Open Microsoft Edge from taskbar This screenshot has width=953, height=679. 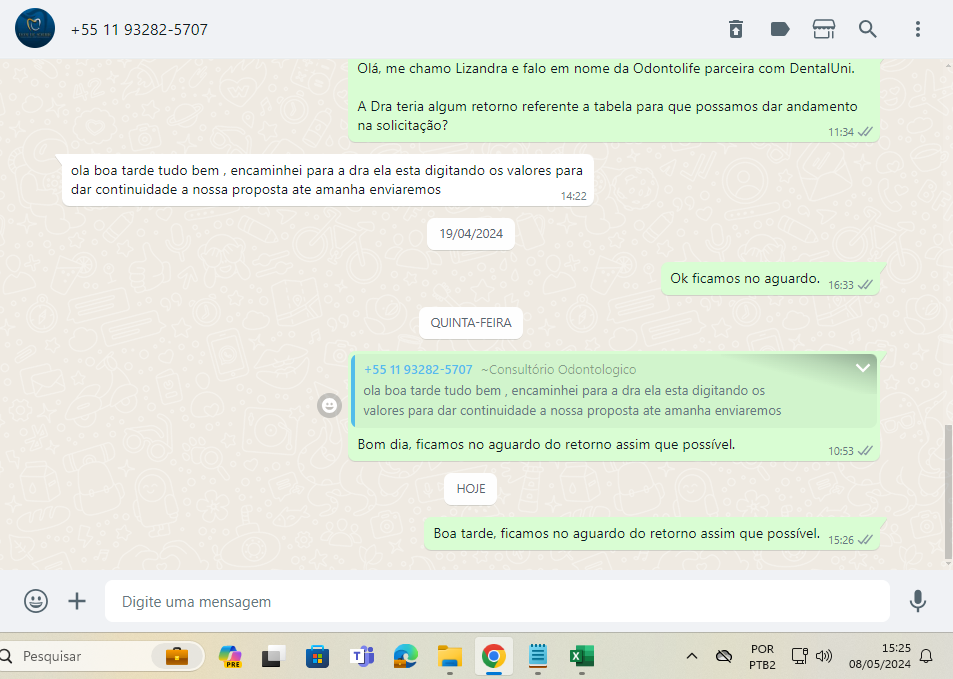coord(405,657)
